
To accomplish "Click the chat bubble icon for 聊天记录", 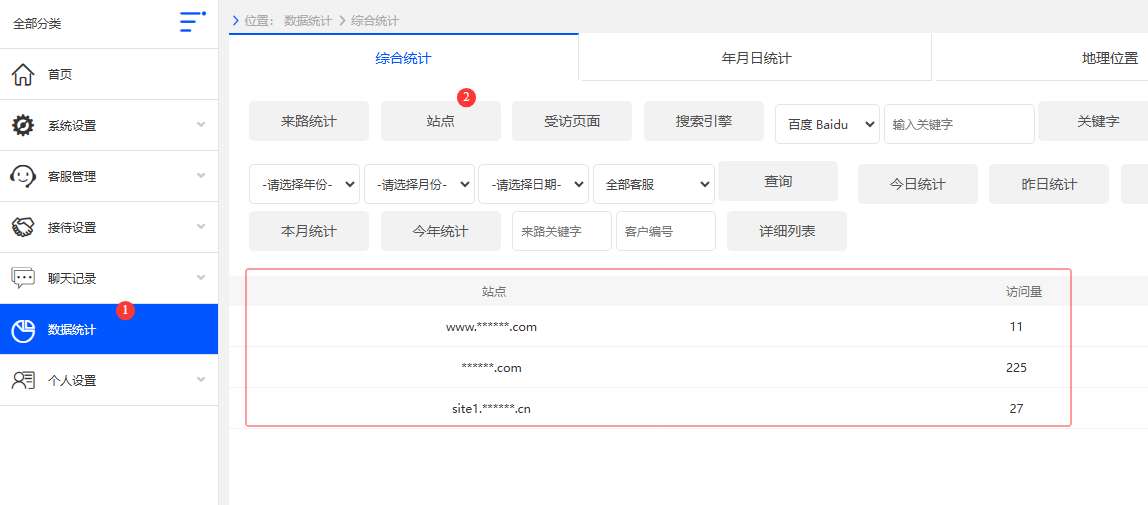I will (x=23, y=278).
